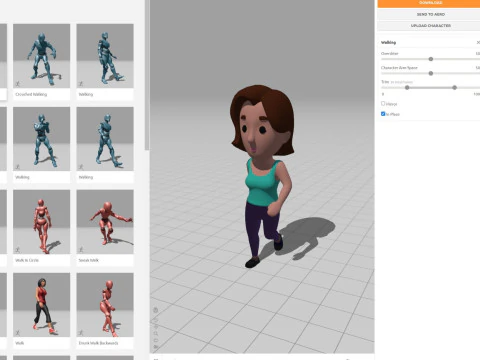Click the Send to Aero button
The image size is (480, 360).
[429, 14]
